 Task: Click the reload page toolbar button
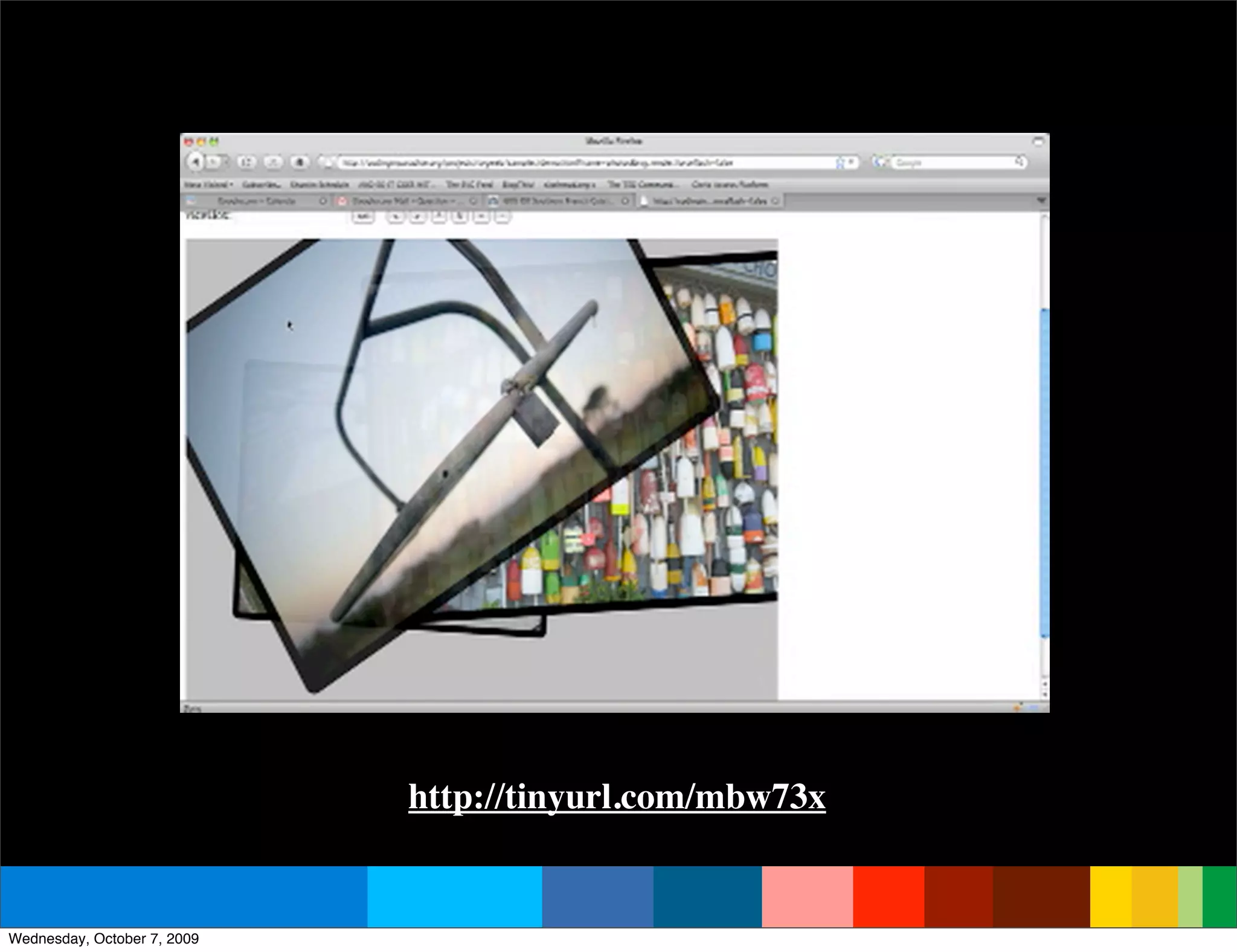click(x=246, y=162)
